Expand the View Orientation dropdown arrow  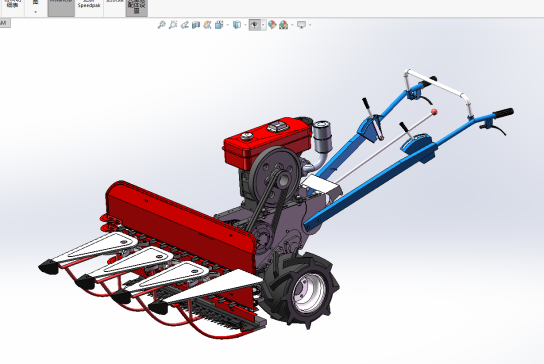point(228,25)
